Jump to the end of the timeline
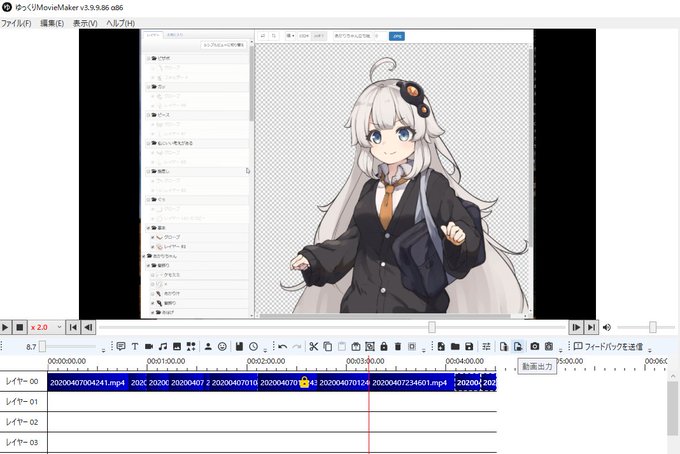 click(x=591, y=327)
